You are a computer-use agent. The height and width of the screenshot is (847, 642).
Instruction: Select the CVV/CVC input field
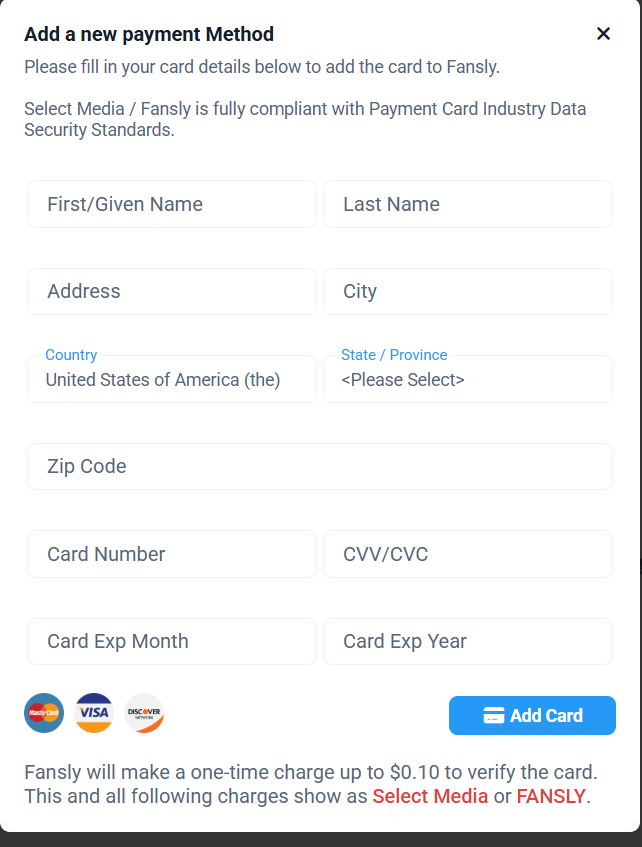467,554
